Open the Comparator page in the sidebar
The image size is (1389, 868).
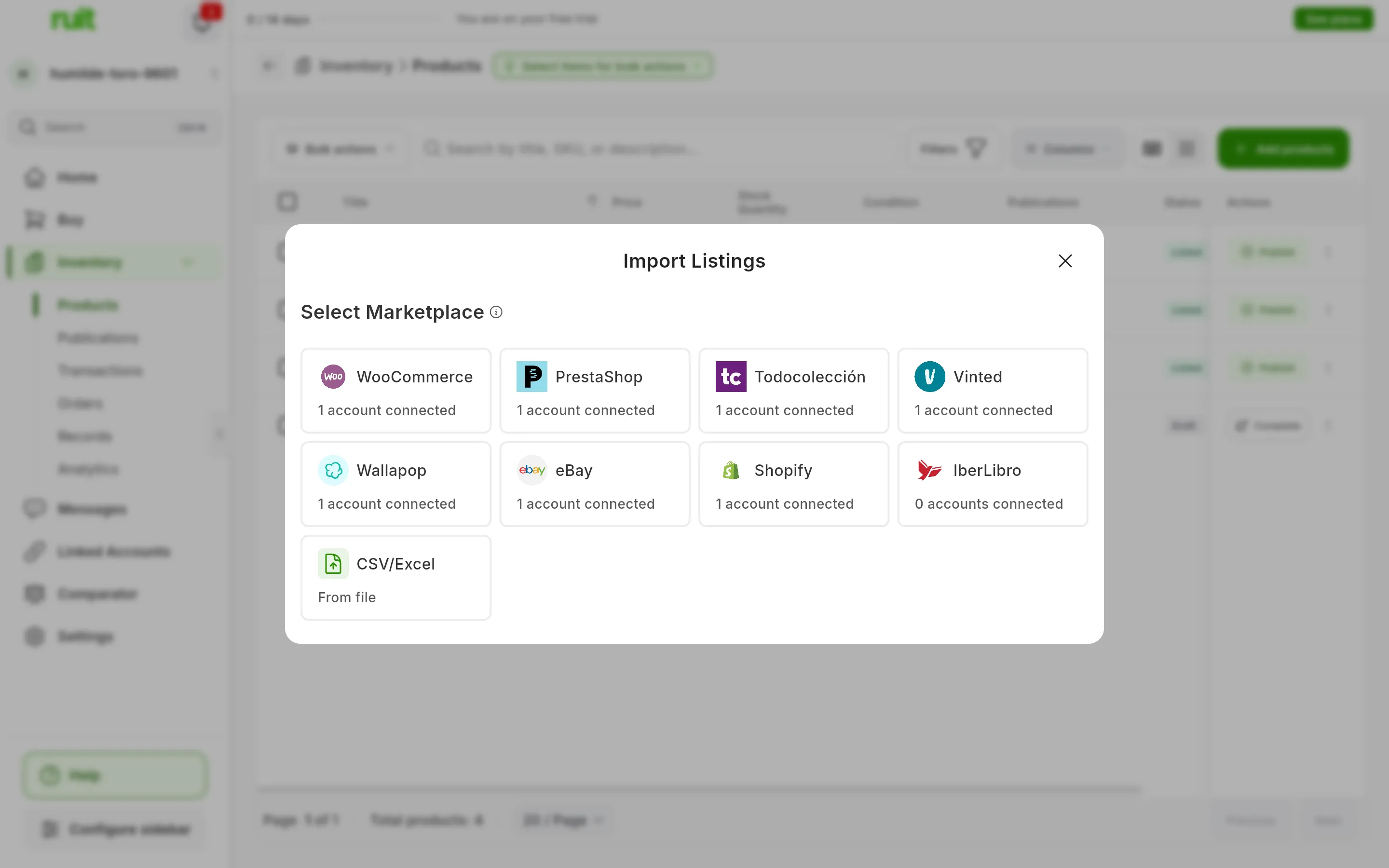pyautogui.click(x=115, y=594)
